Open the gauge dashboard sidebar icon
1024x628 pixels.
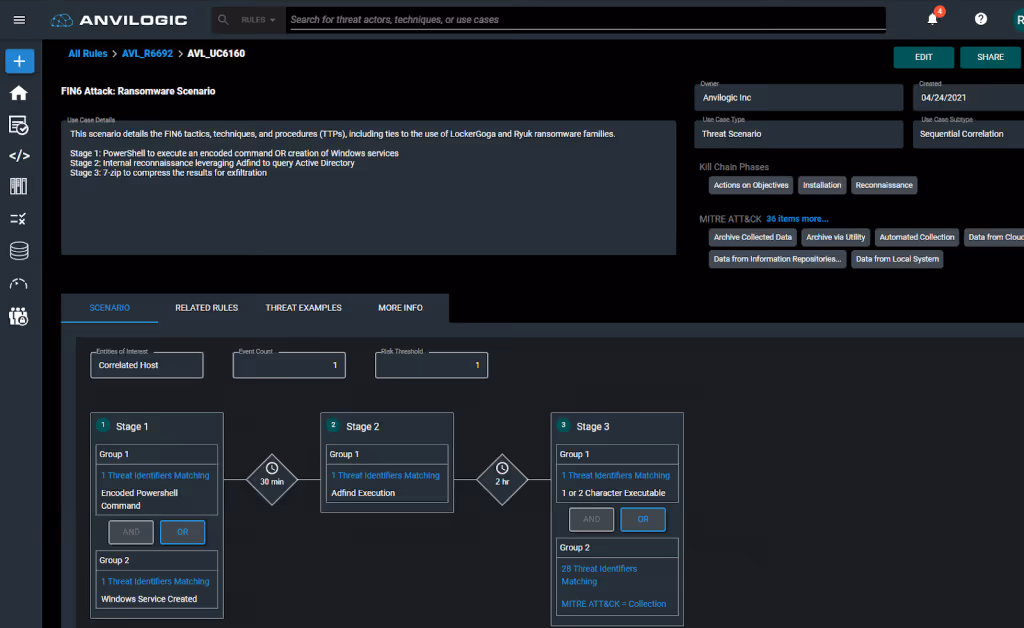click(x=18, y=284)
